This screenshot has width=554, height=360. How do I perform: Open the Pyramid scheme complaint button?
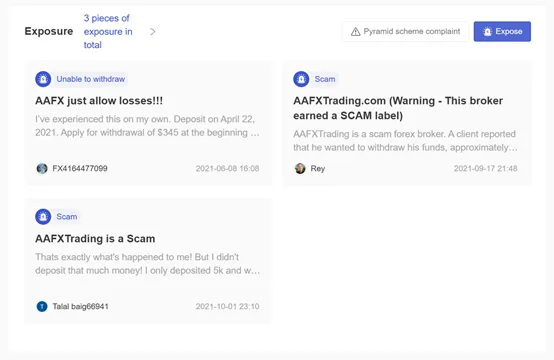pos(405,31)
